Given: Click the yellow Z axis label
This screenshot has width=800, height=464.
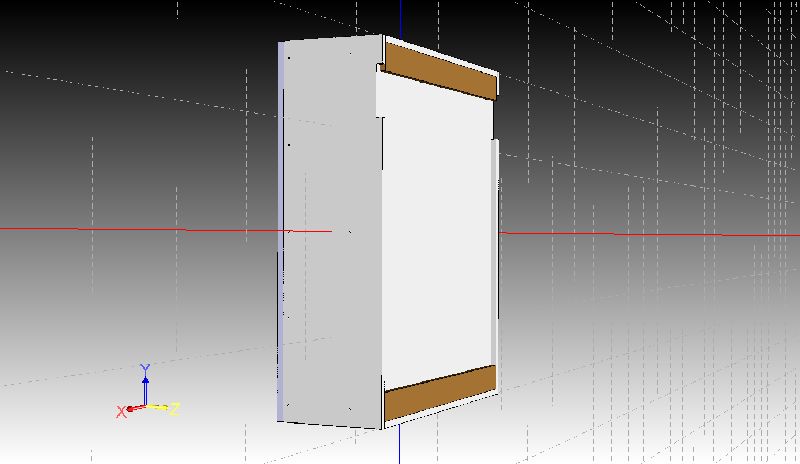Looking at the screenshot, I should [x=174, y=409].
